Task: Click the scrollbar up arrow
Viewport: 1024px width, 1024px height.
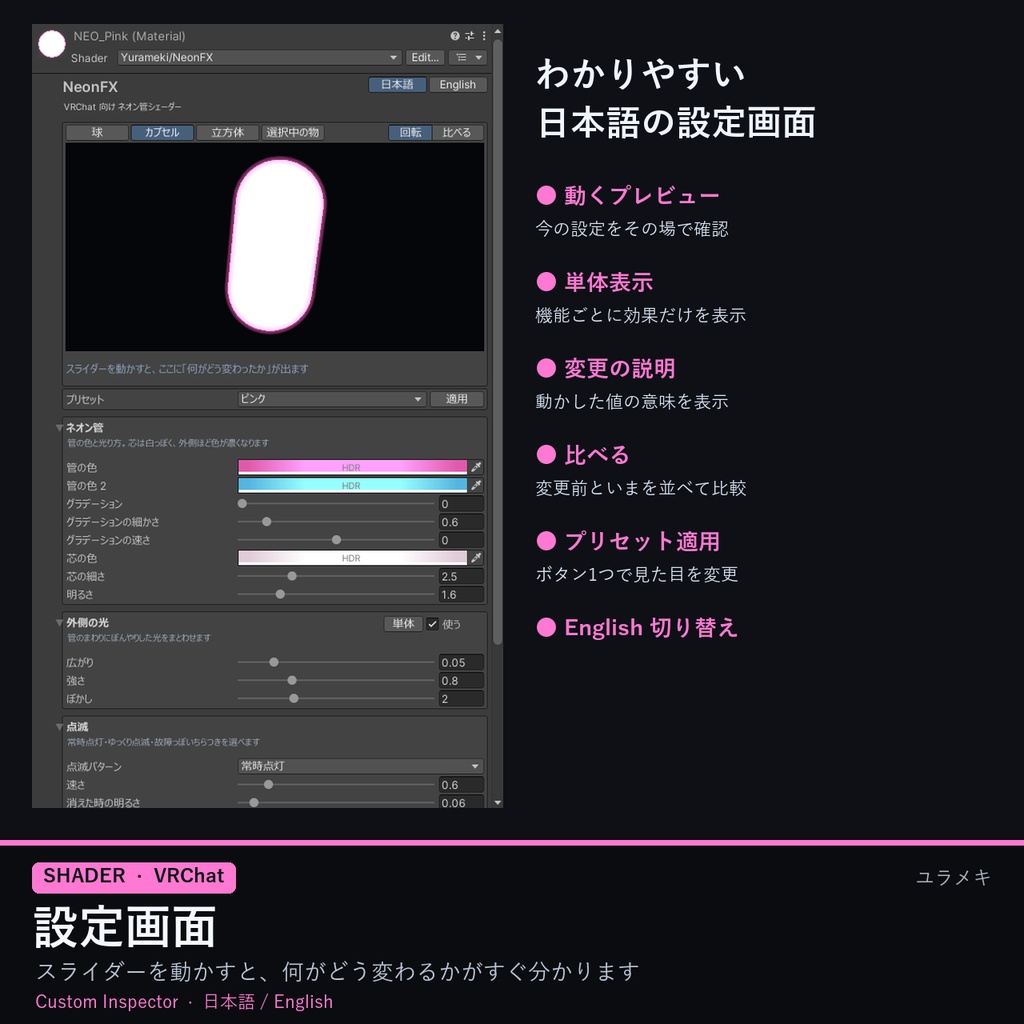Action: pos(498,31)
